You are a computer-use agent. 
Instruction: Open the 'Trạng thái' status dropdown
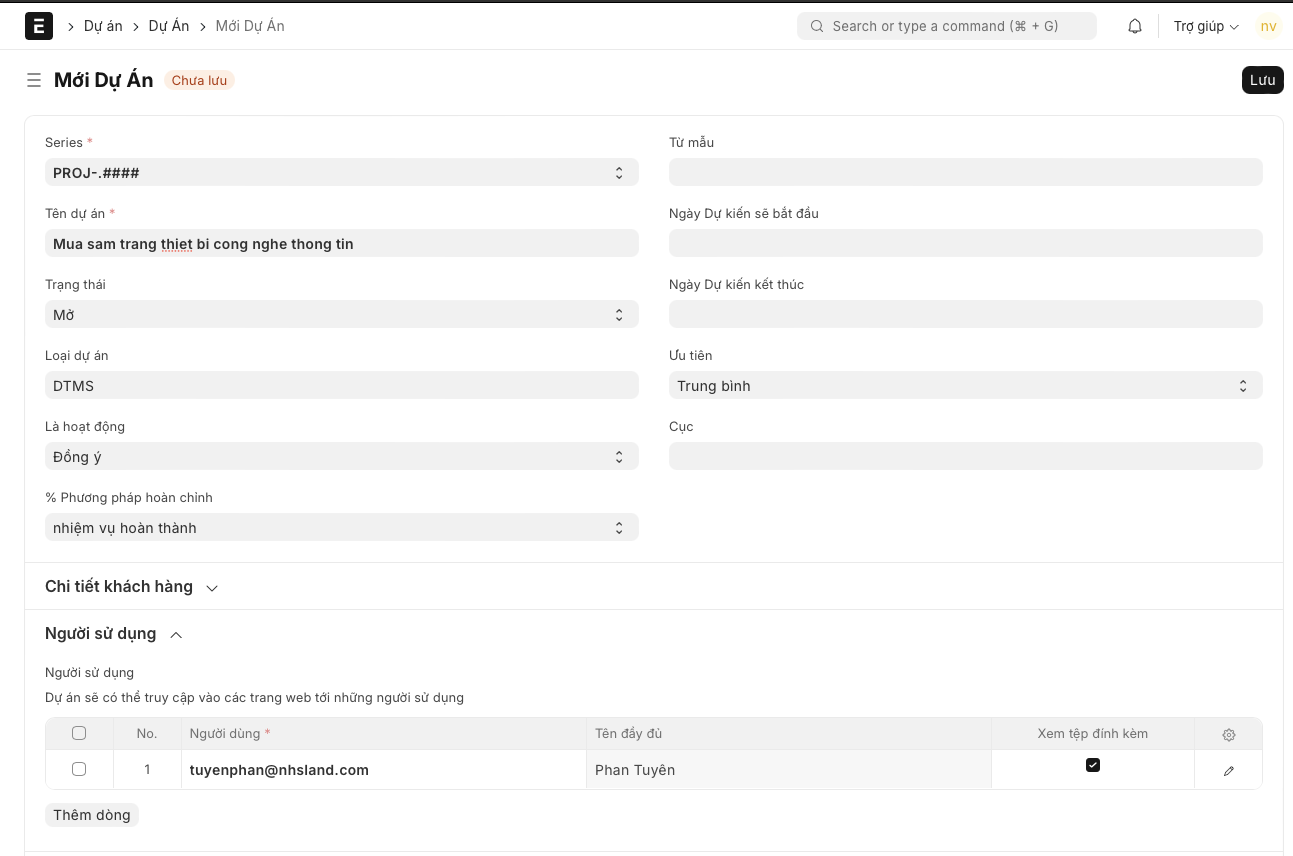click(x=341, y=315)
